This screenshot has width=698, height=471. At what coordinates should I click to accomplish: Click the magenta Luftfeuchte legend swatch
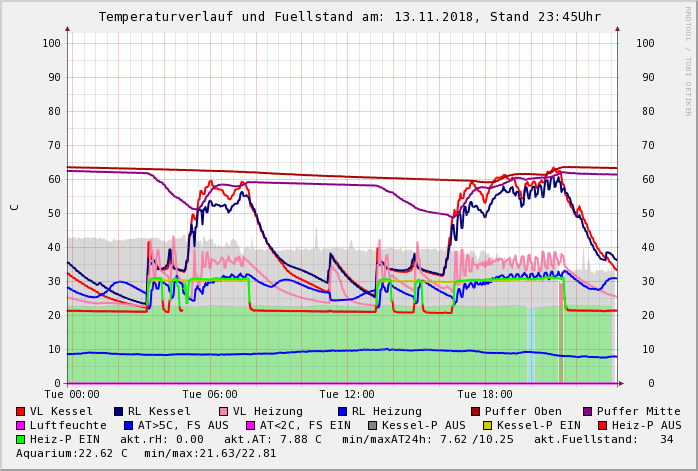pyautogui.click(x=21, y=425)
